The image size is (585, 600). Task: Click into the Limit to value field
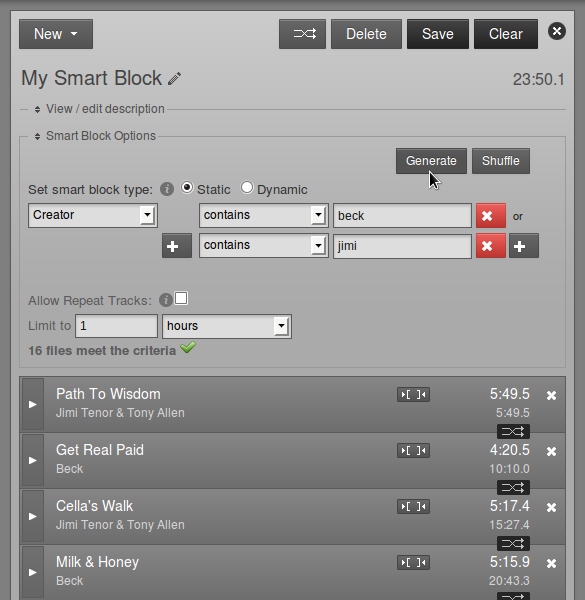[x=116, y=326]
